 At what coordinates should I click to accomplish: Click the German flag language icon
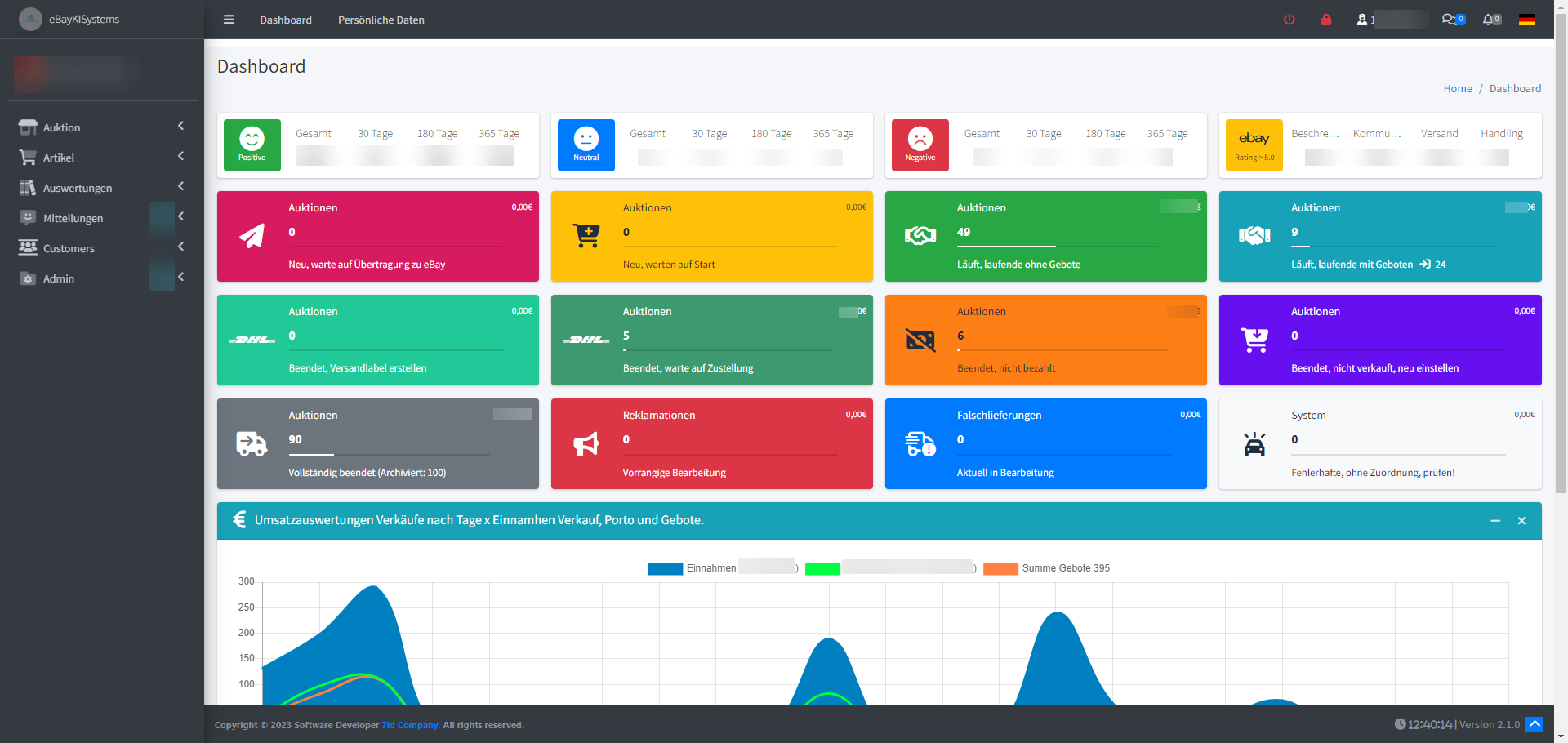click(x=1526, y=20)
